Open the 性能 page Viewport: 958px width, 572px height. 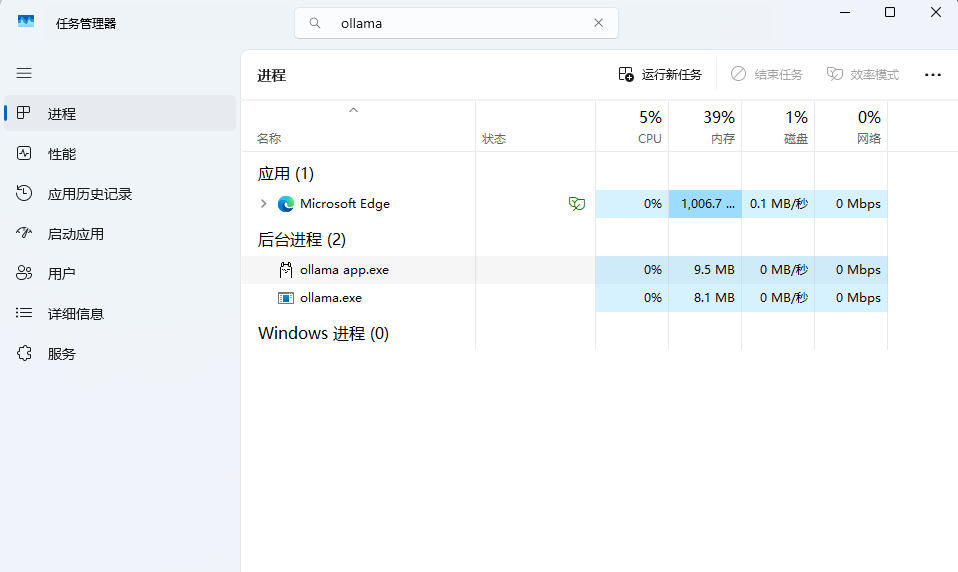tap(120, 153)
